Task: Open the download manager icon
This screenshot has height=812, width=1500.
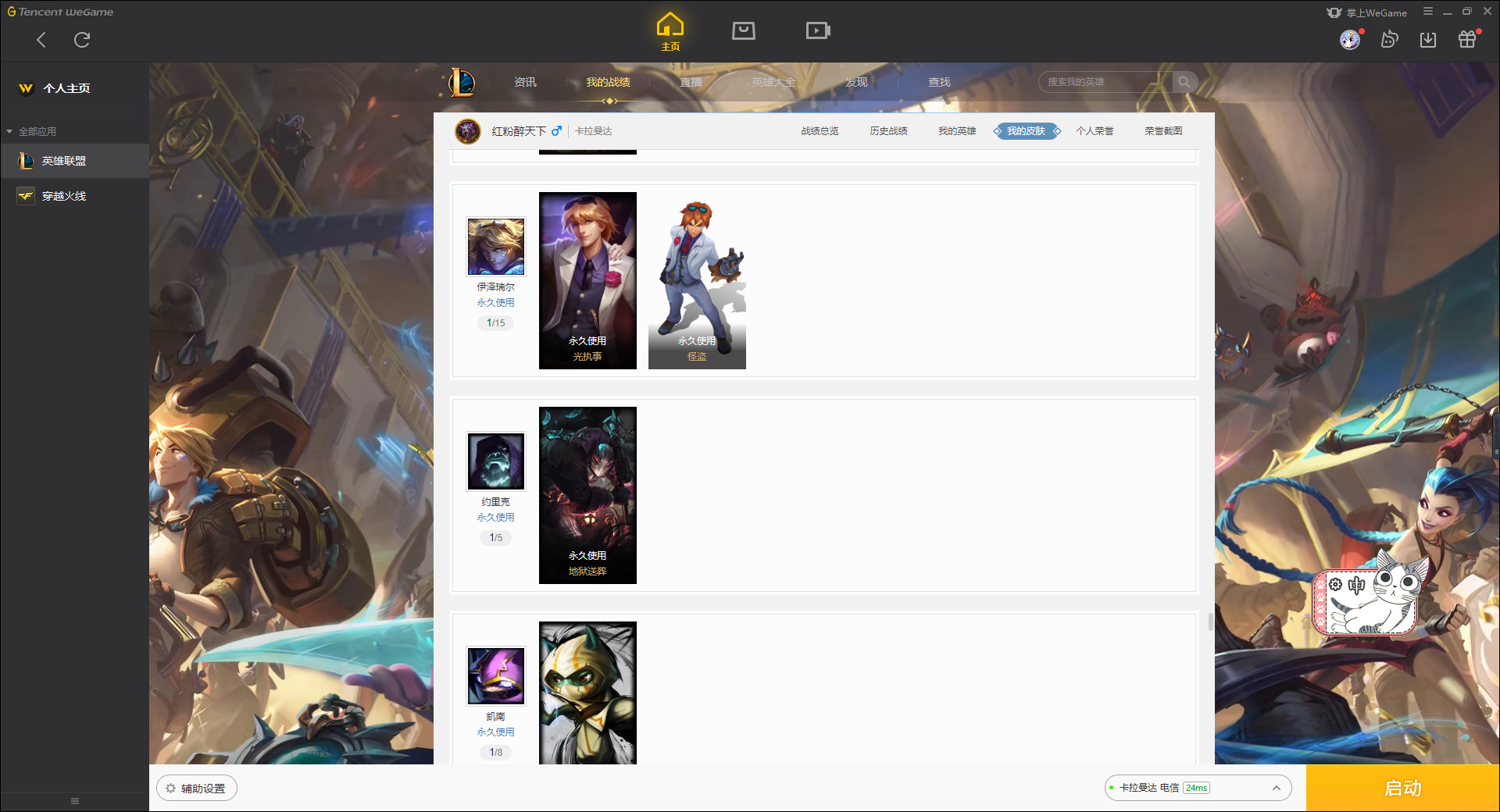Action: pyautogui.click(x=1428, y=40)
